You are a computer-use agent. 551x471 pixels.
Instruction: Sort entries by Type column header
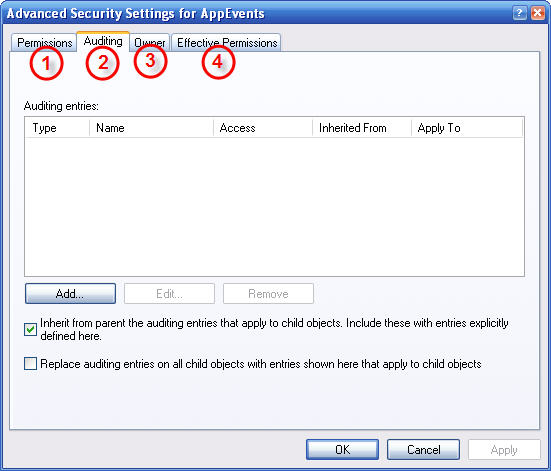tap(57, 128)
